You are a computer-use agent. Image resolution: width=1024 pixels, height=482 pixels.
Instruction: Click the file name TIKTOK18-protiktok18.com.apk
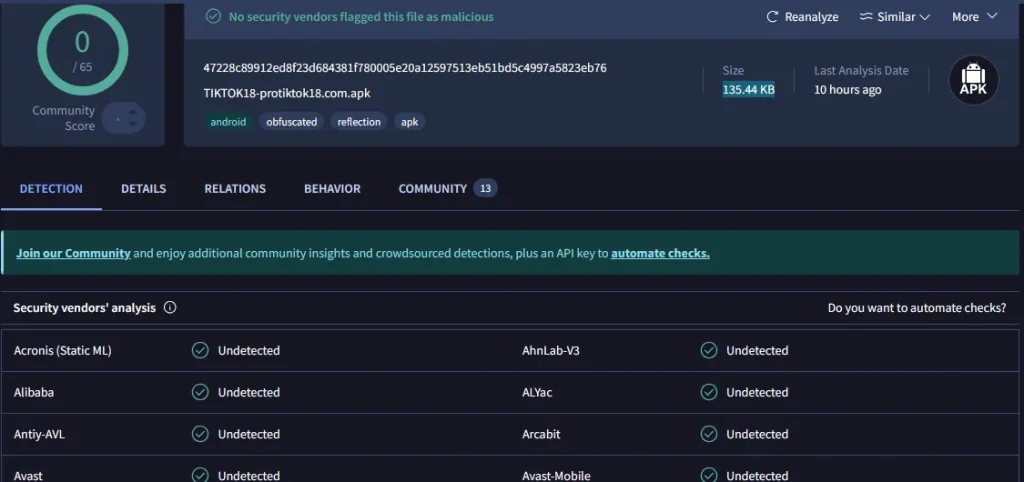tap(287, 93)
